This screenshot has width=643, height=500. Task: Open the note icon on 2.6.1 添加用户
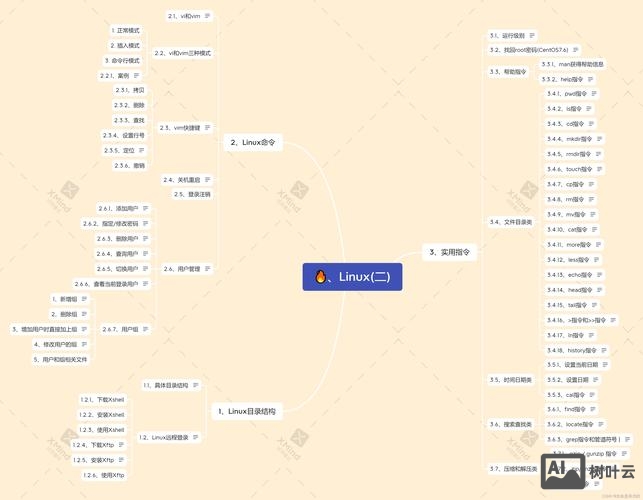[146, 208]
